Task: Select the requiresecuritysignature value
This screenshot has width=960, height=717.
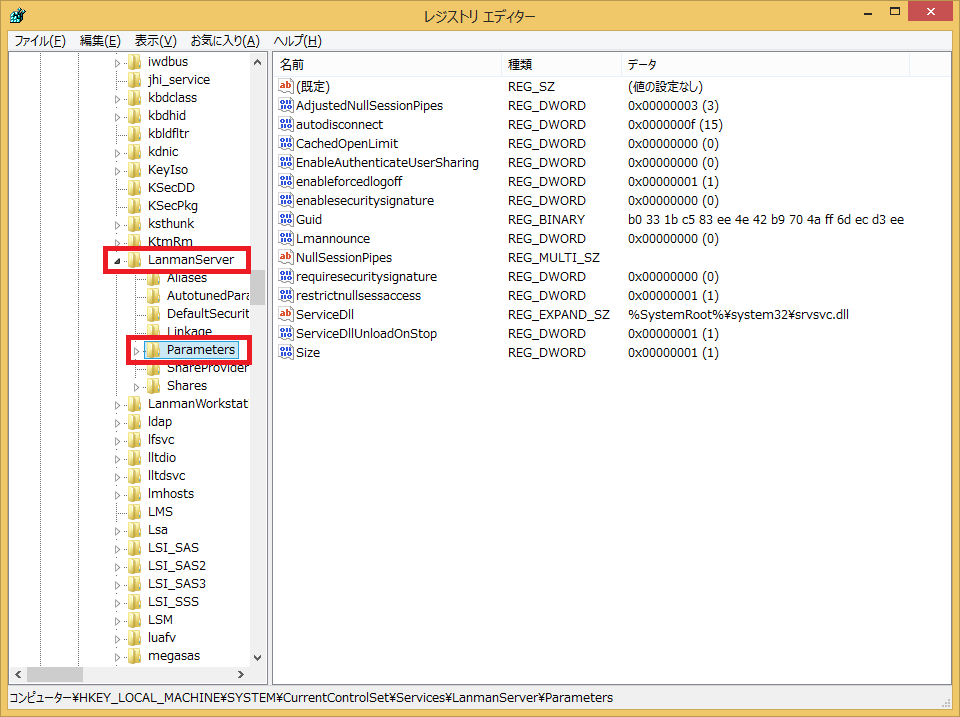Action: (x=366, y=276)
